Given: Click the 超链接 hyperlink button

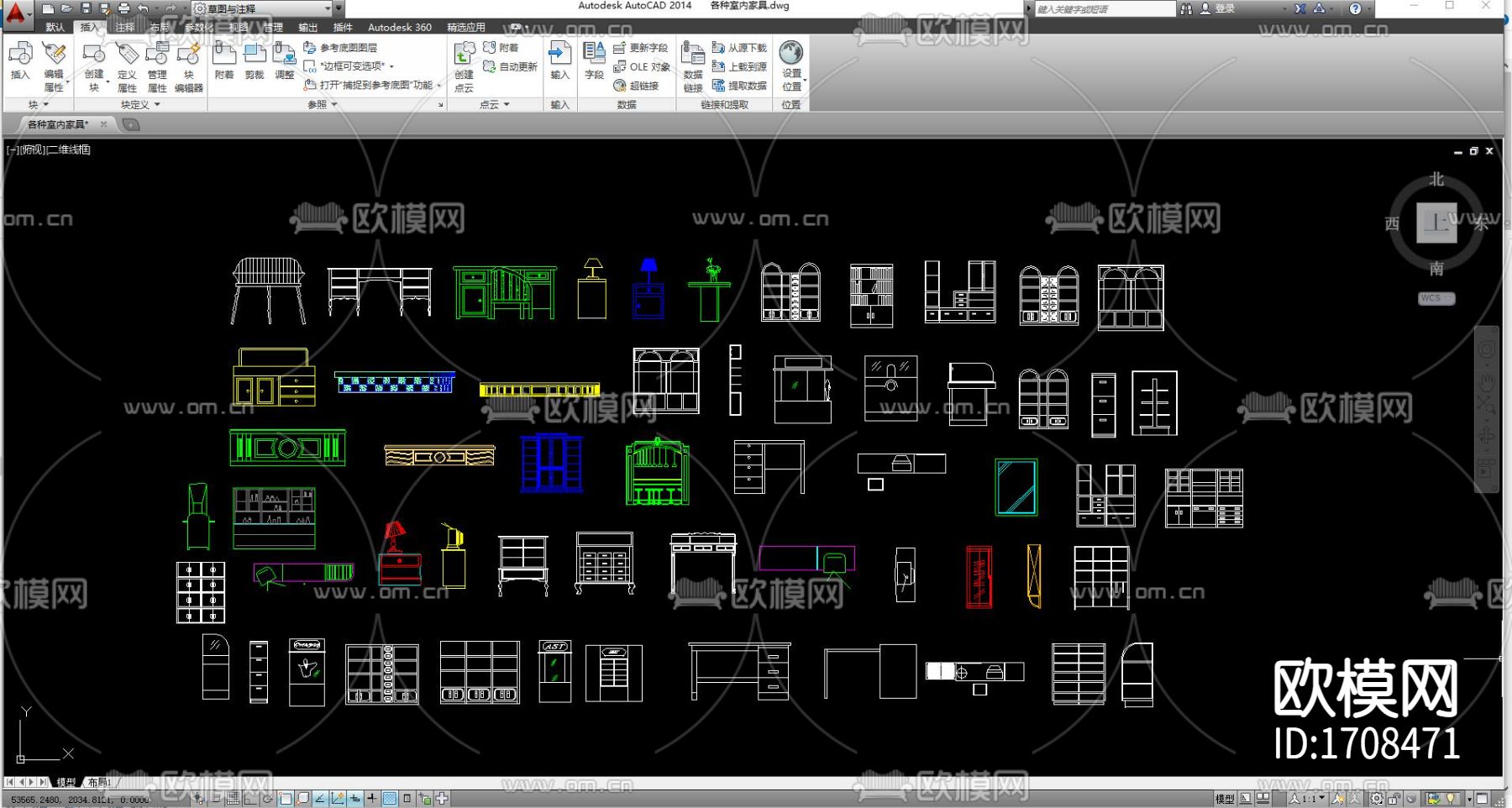Looking at the screenshot, I should [637, 86].
